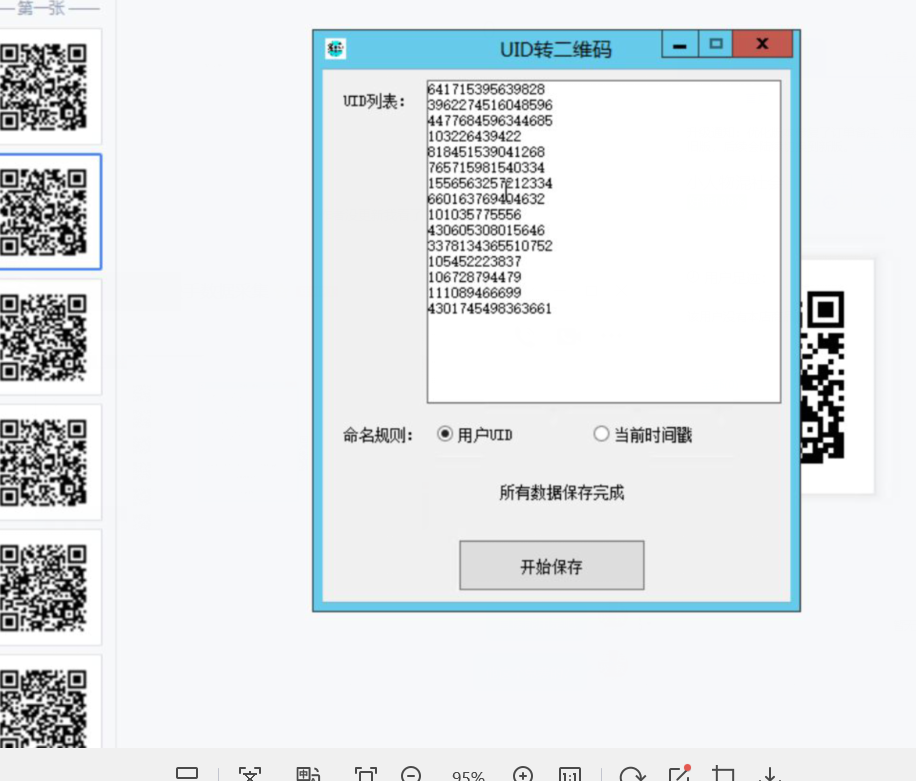Click inside the UID列表 text area

click(603, 242)
